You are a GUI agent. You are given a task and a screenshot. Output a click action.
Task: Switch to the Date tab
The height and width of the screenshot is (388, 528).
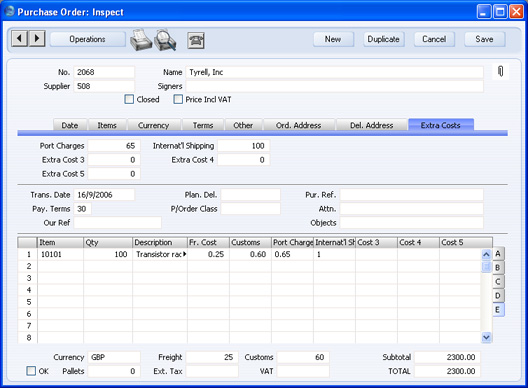(70, 125)
